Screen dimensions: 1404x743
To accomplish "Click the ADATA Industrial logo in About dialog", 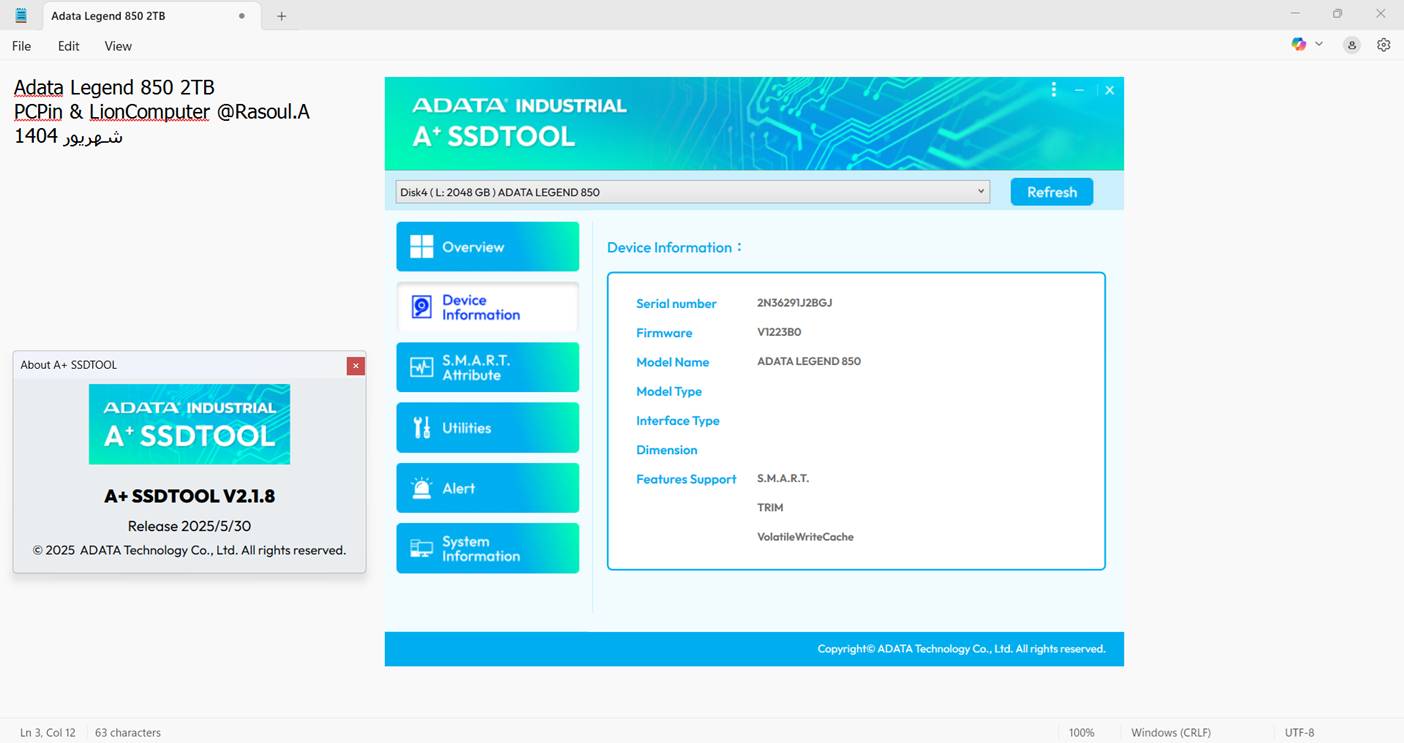I will point(189,424).
